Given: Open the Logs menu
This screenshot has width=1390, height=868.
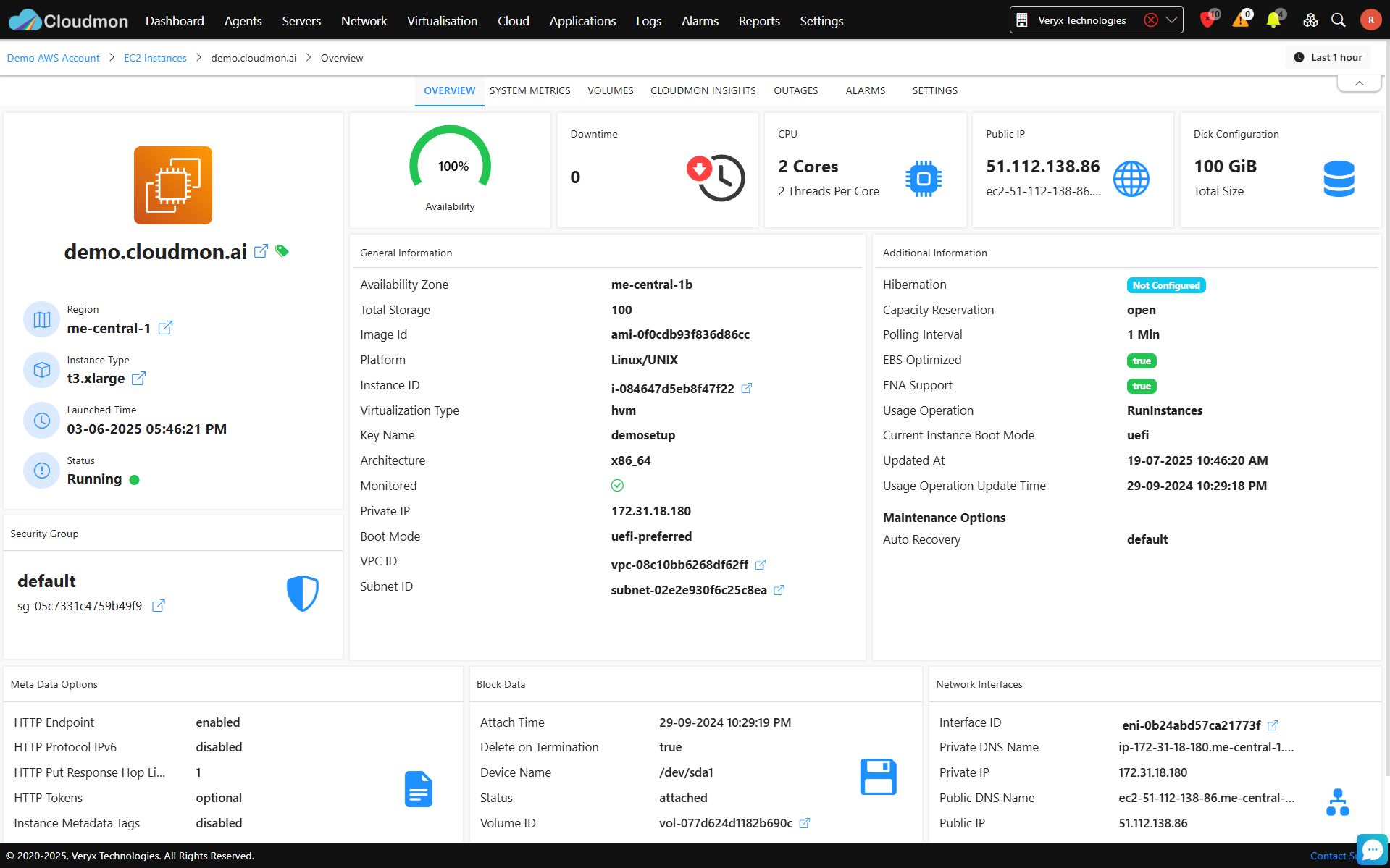Looking at the screenshot, I should pyautogui.click(x=648, y=21).
